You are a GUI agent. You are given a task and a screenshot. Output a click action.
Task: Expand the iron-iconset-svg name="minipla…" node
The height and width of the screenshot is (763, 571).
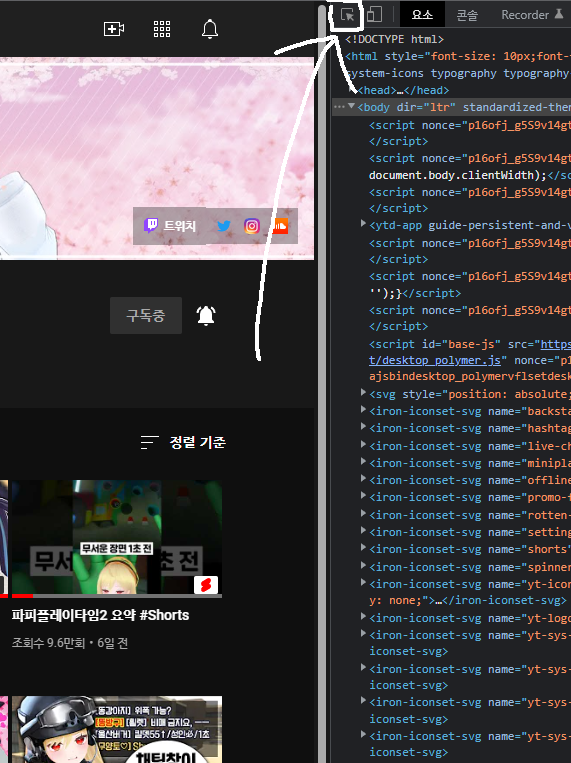click(363, 461)
